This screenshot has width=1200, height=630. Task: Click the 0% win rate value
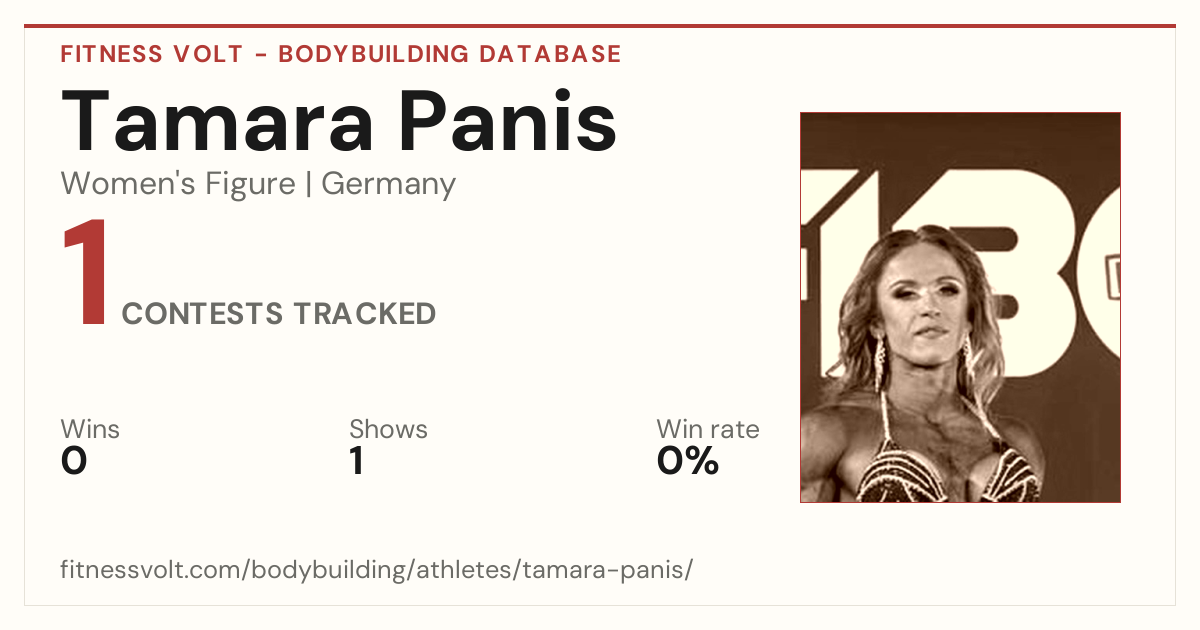coord(688,461)
